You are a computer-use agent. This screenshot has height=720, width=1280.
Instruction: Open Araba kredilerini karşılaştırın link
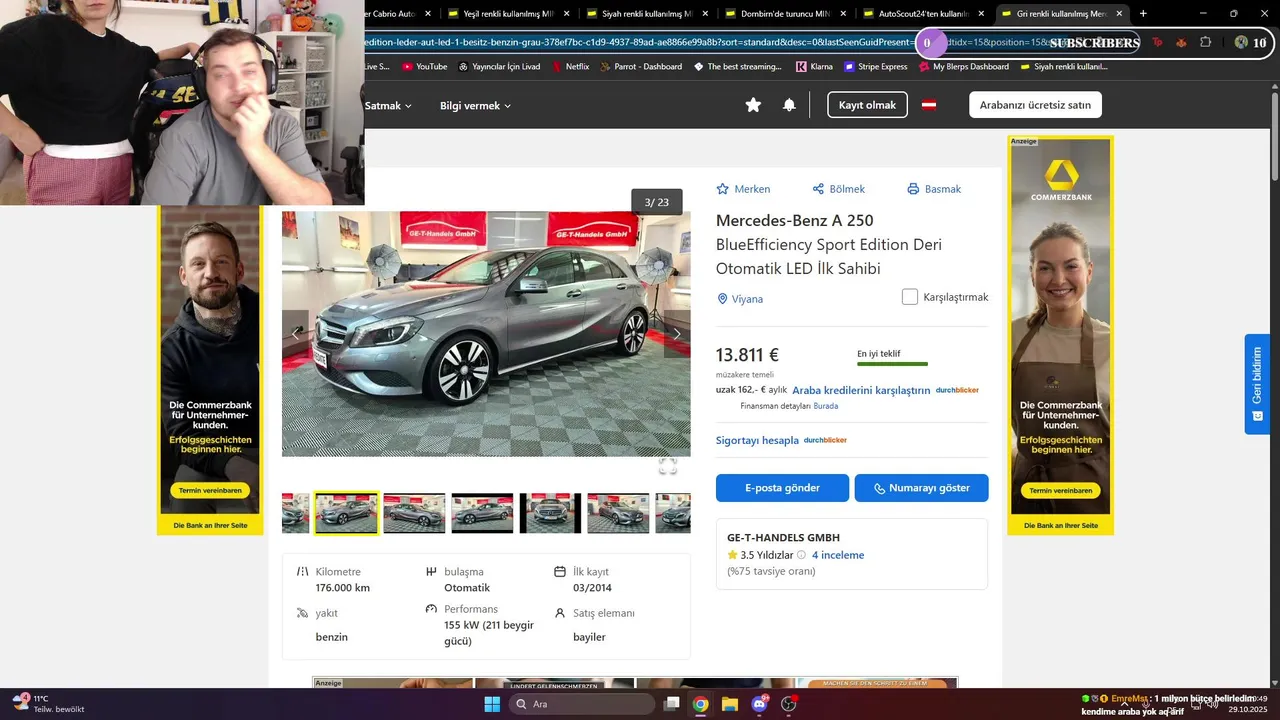(x=861, y=390)
